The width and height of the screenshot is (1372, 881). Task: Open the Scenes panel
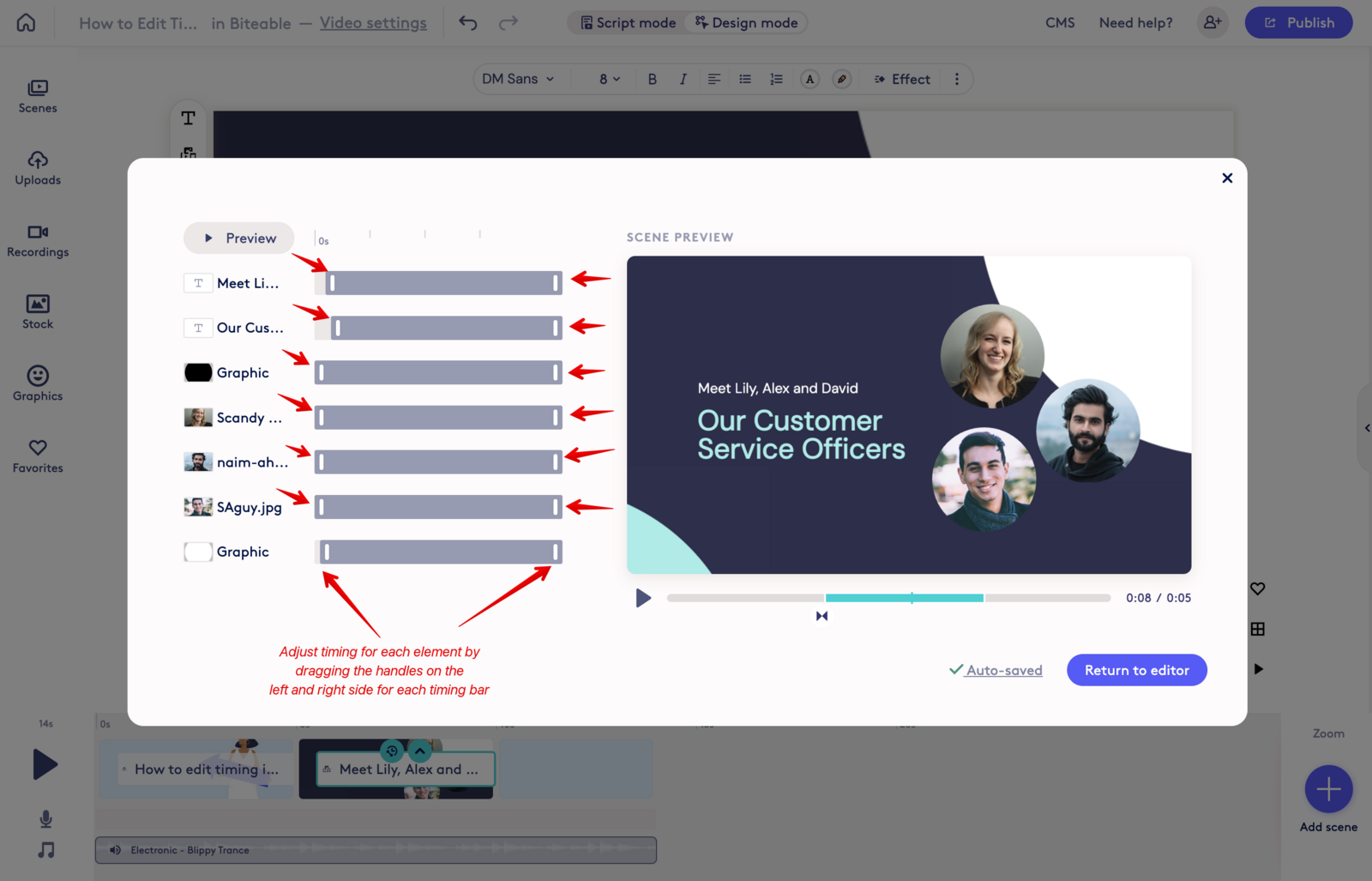(x=38, y=96)
